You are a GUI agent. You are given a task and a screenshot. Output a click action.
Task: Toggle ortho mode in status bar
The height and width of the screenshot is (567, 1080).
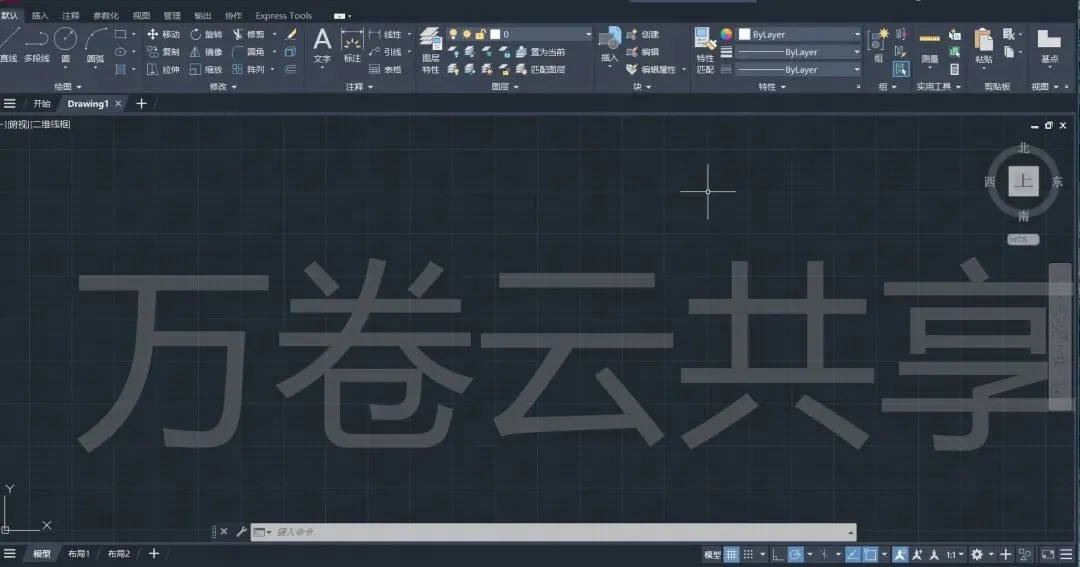coord(778,554)
